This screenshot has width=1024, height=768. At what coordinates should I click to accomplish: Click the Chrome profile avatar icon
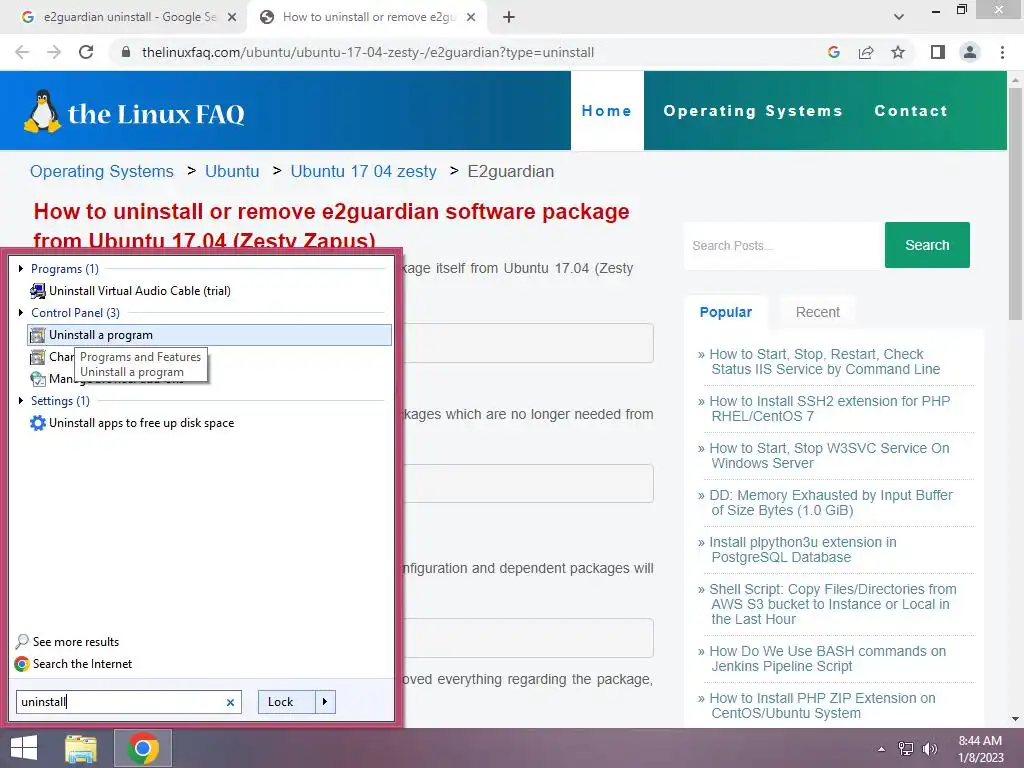pyautogui.click(x=970, y=52)
